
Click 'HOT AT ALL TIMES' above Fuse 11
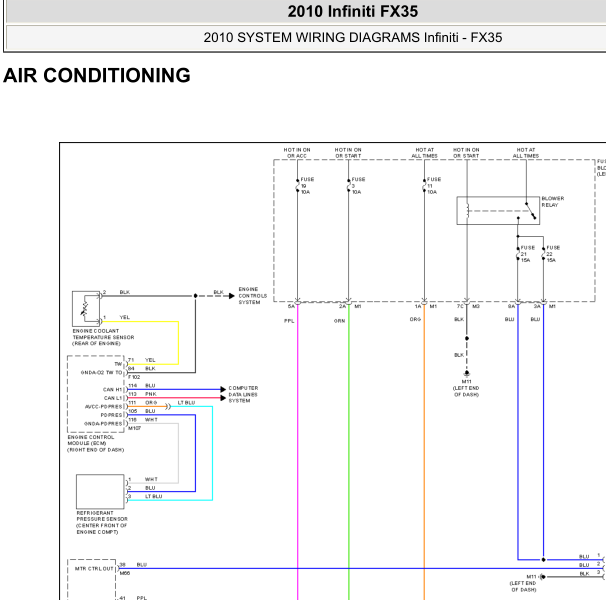point(424,153)
